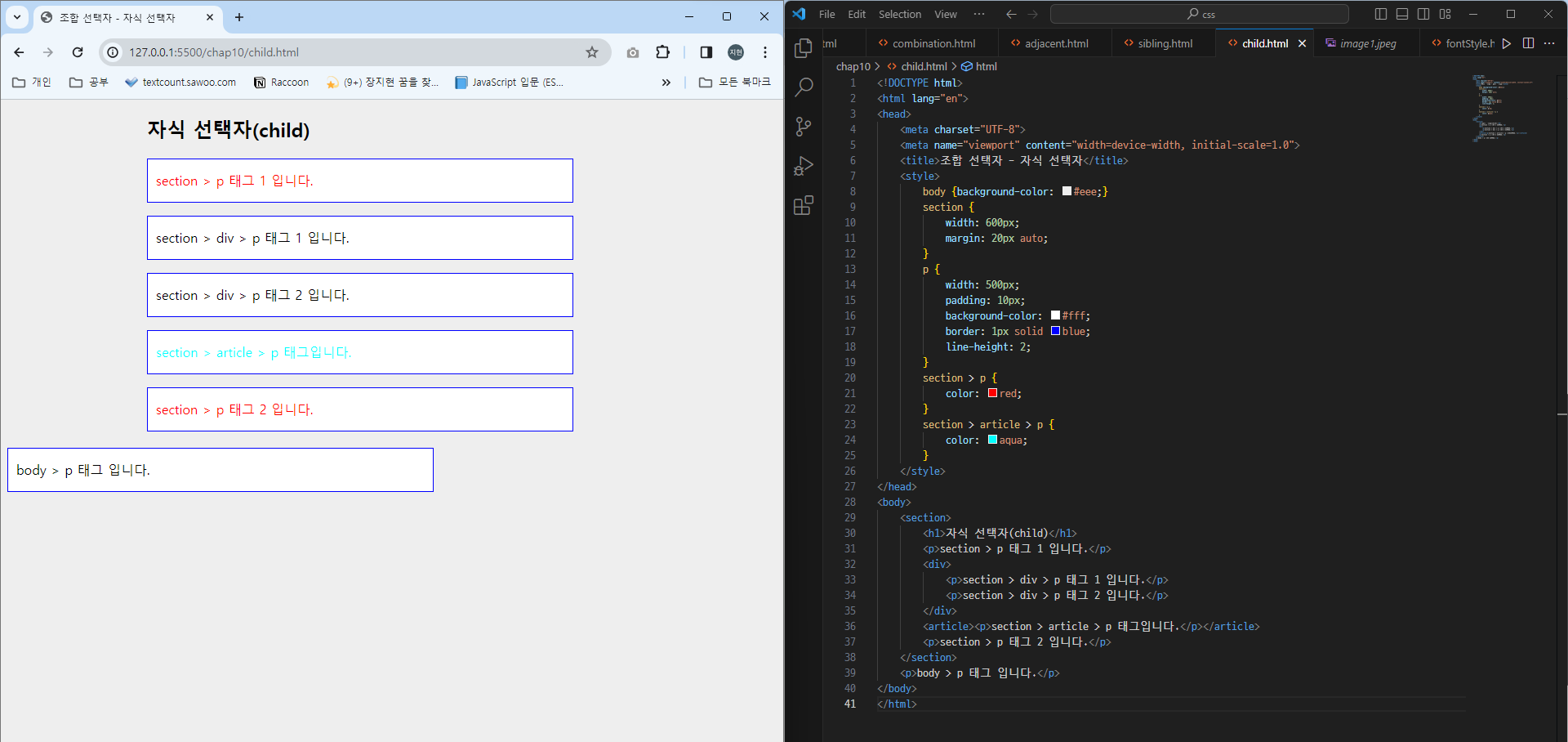The height and width of the screenshot is (742, 1568).
Task: Open the 공부 bookmark folder
Action: pos(89,83)
